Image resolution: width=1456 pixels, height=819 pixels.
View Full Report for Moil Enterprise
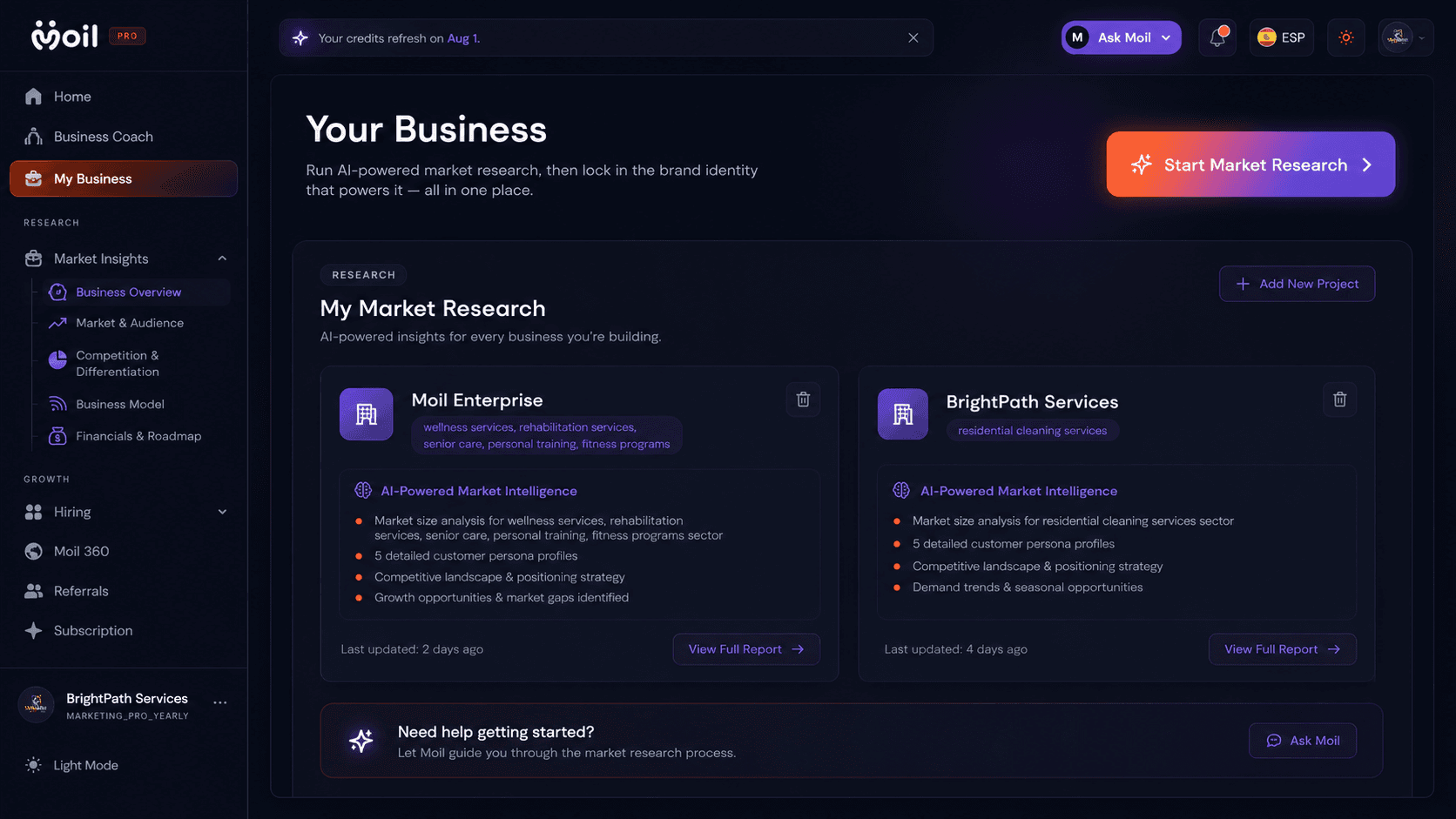click(746, 649)
